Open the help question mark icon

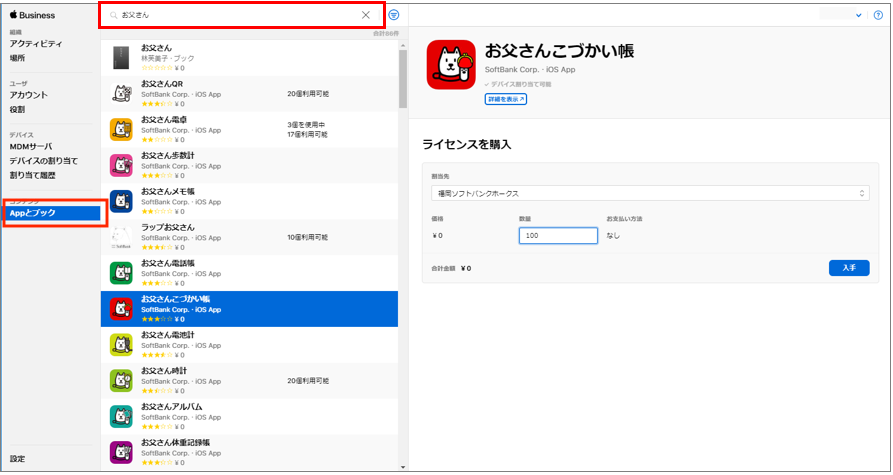pyautogui.click(x=878, y=15)
